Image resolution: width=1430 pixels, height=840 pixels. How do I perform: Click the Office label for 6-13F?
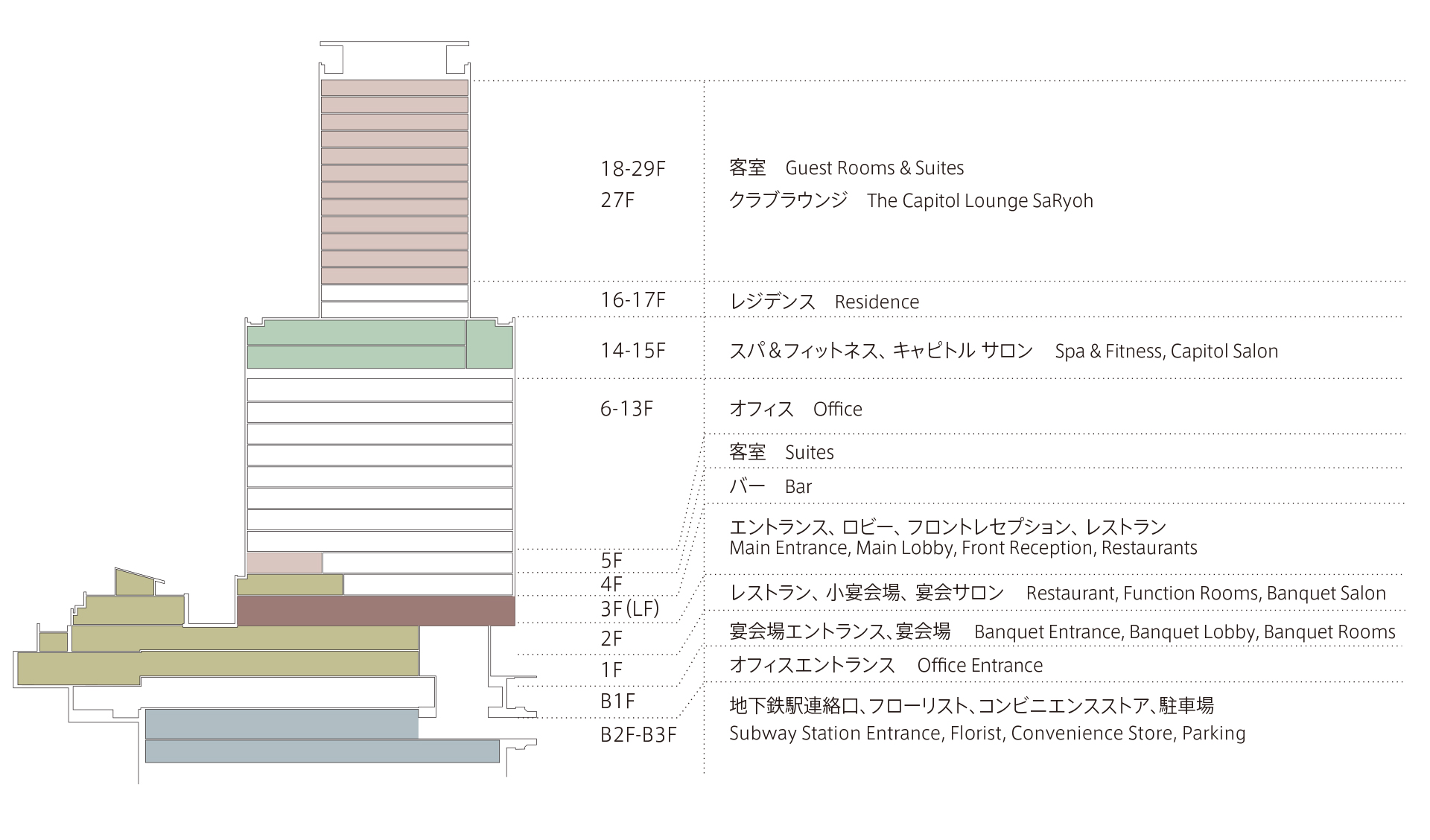click(x=838, y=410)
